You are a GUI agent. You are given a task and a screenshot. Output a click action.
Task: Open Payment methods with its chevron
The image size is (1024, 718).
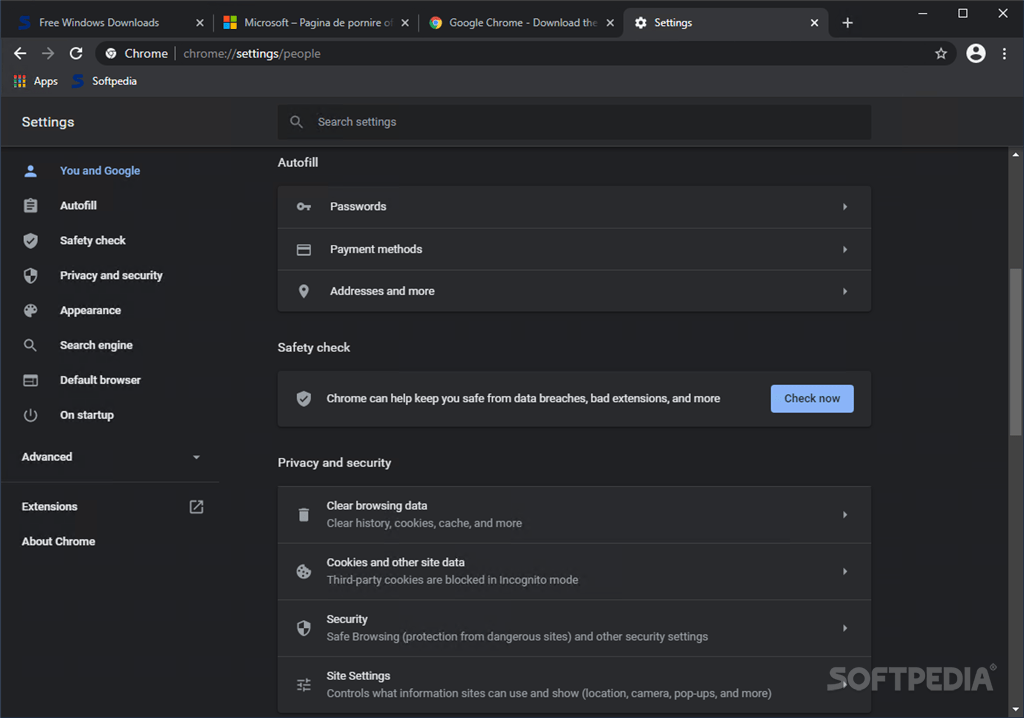click(845, 250)
